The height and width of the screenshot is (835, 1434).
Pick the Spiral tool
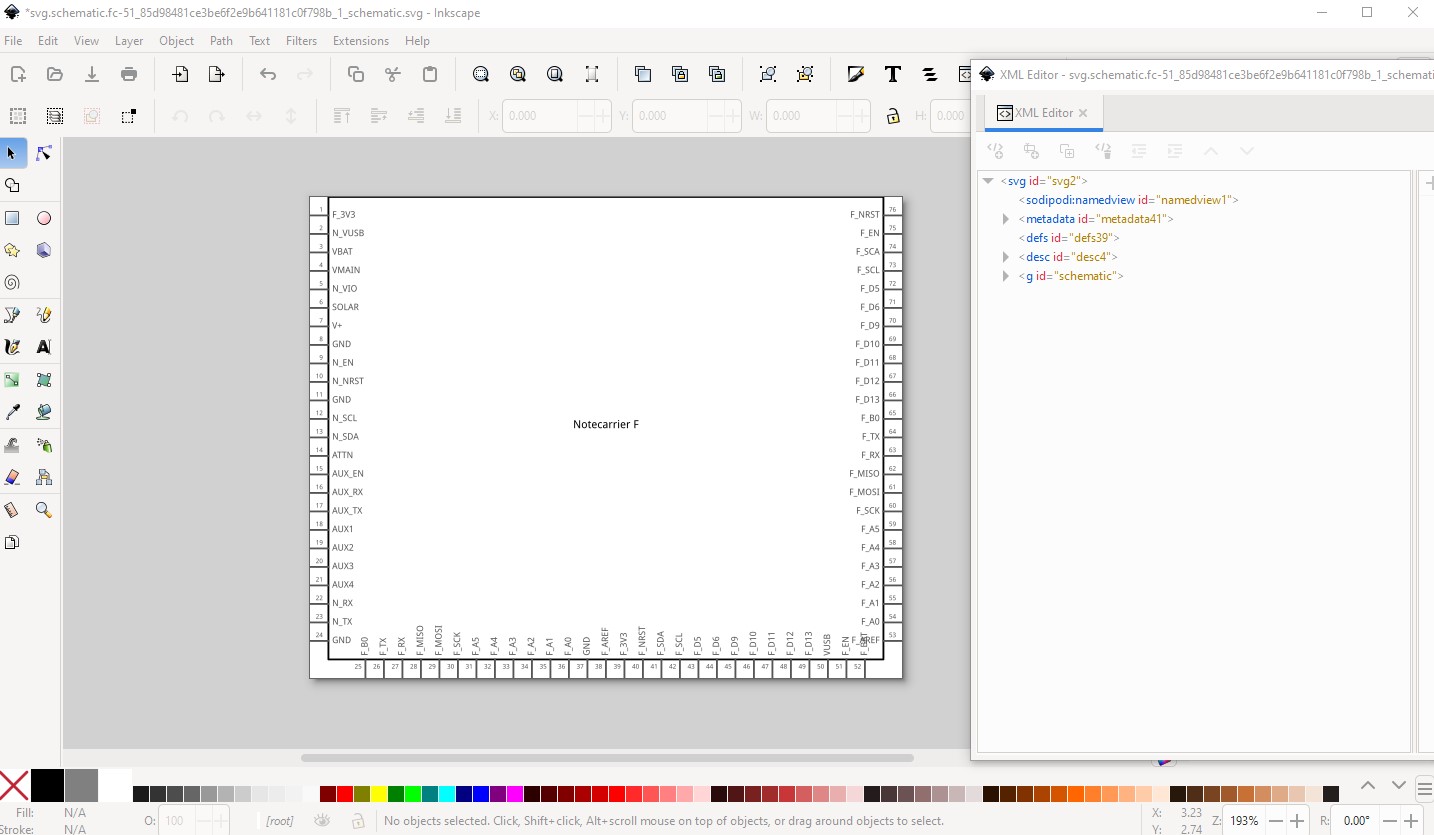tap(12, 283)
